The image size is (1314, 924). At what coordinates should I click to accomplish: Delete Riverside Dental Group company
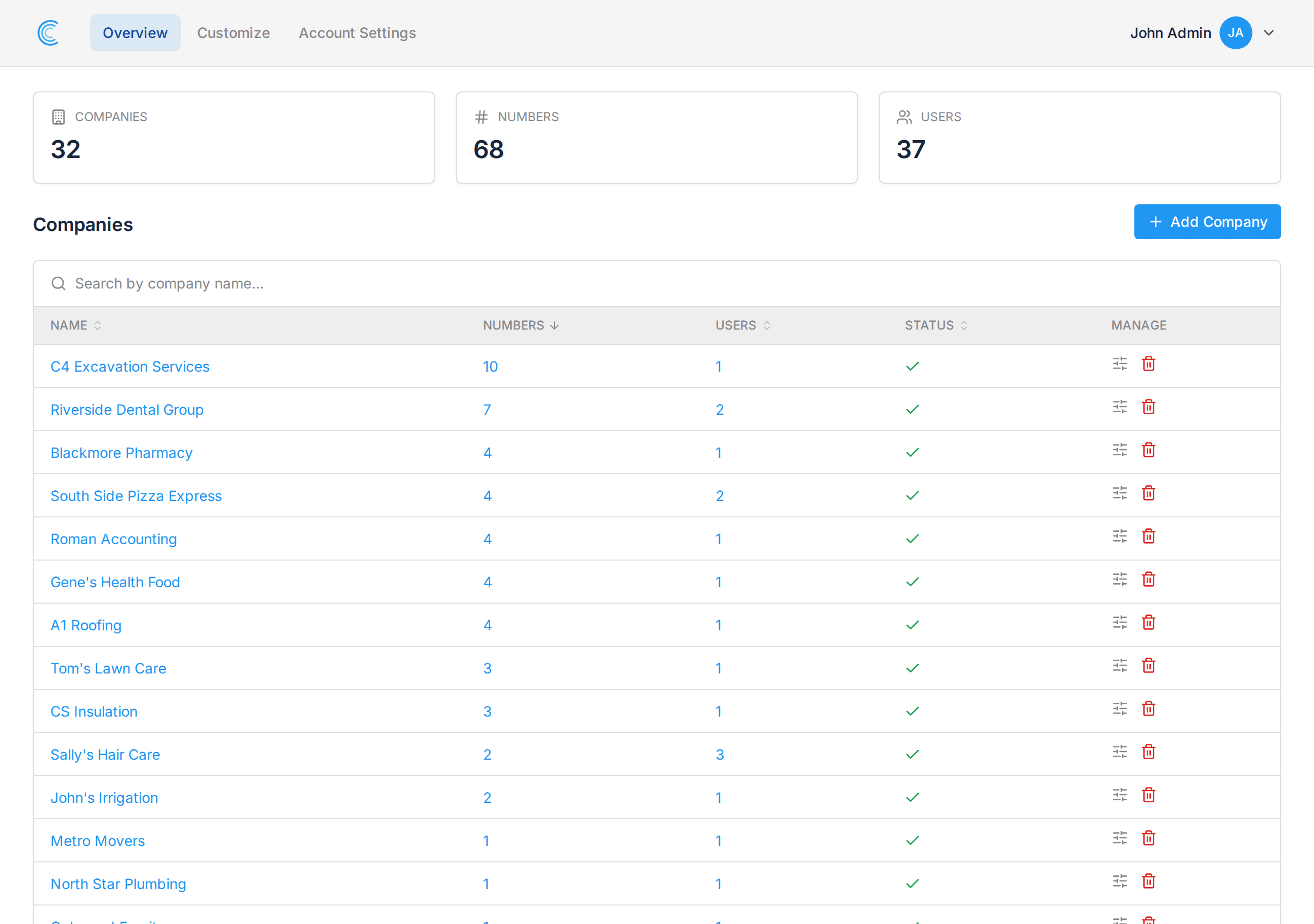[1148, 407]
